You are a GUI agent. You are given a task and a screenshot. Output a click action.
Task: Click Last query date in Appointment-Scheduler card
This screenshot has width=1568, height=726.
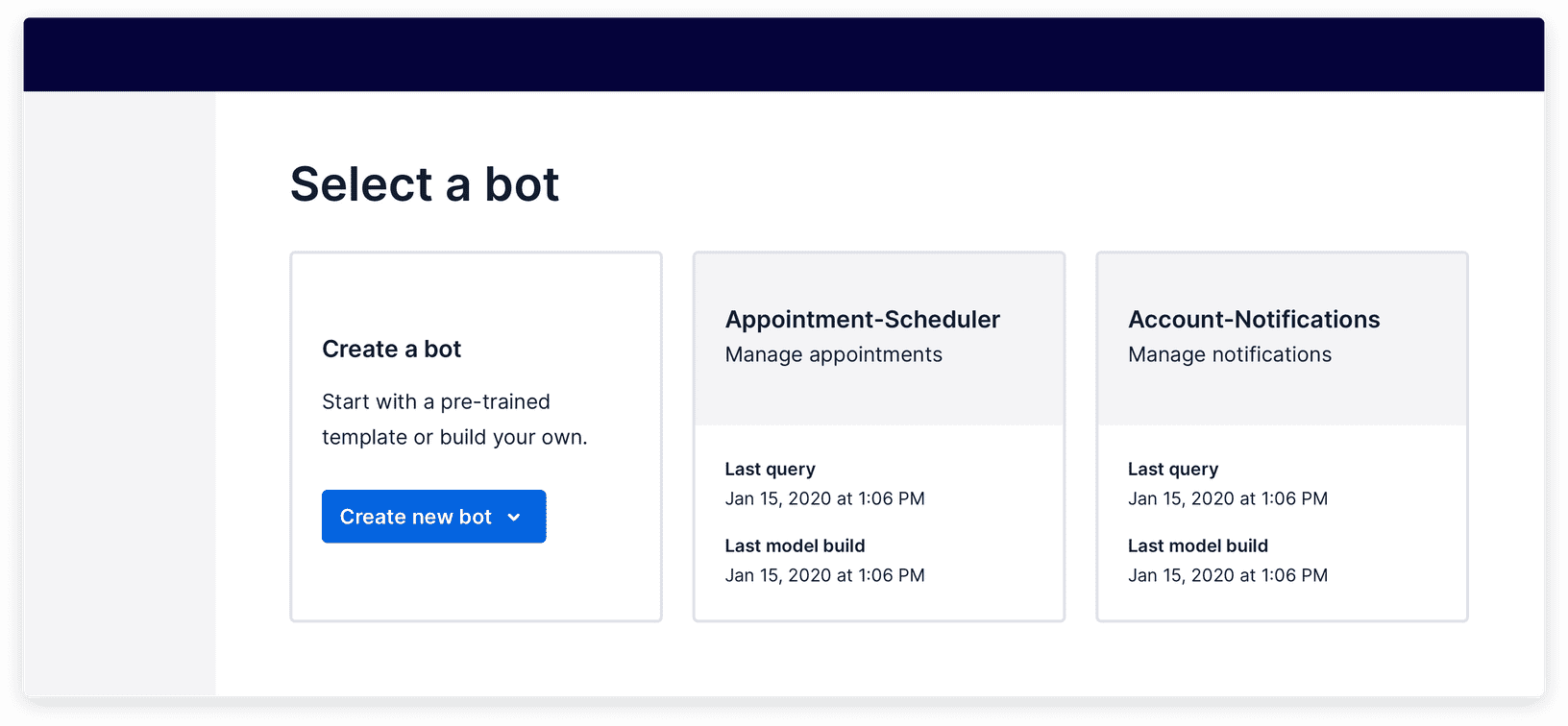(824, 499)
